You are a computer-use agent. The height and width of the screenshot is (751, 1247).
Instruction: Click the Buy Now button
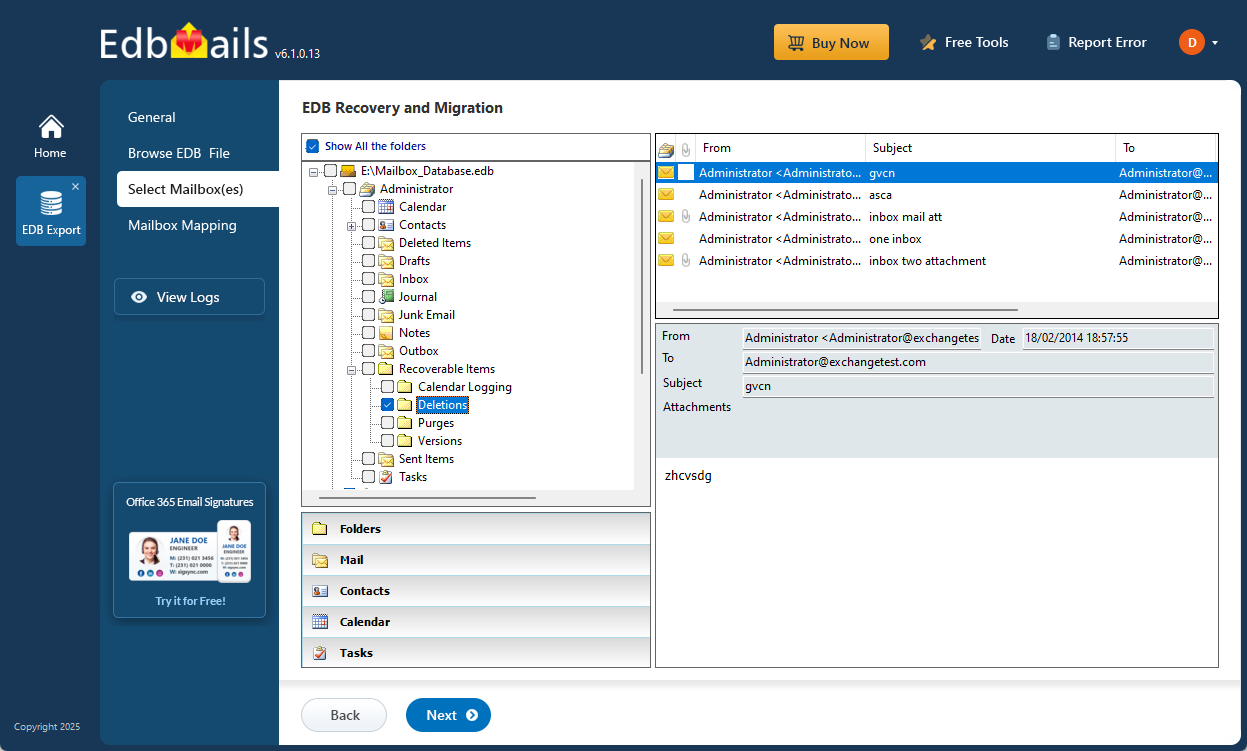click(x=831, y=43)
